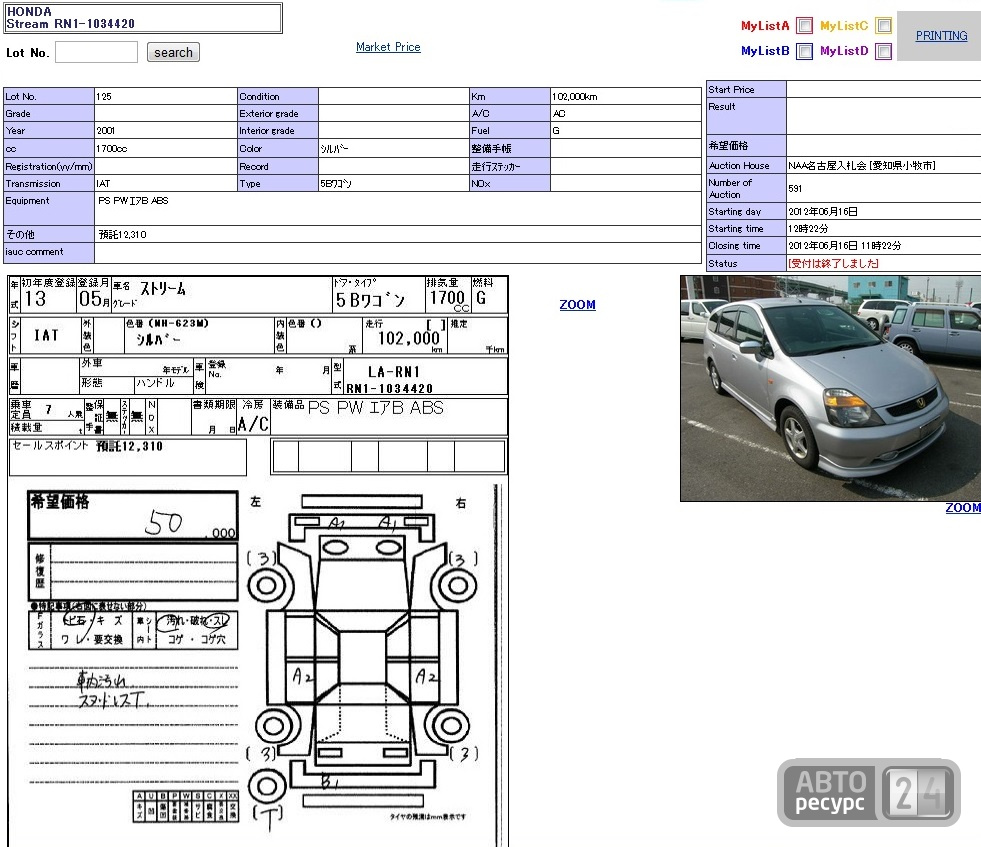
Task: Click ZOOM link under car photo
Action: [x=963, y=508]
